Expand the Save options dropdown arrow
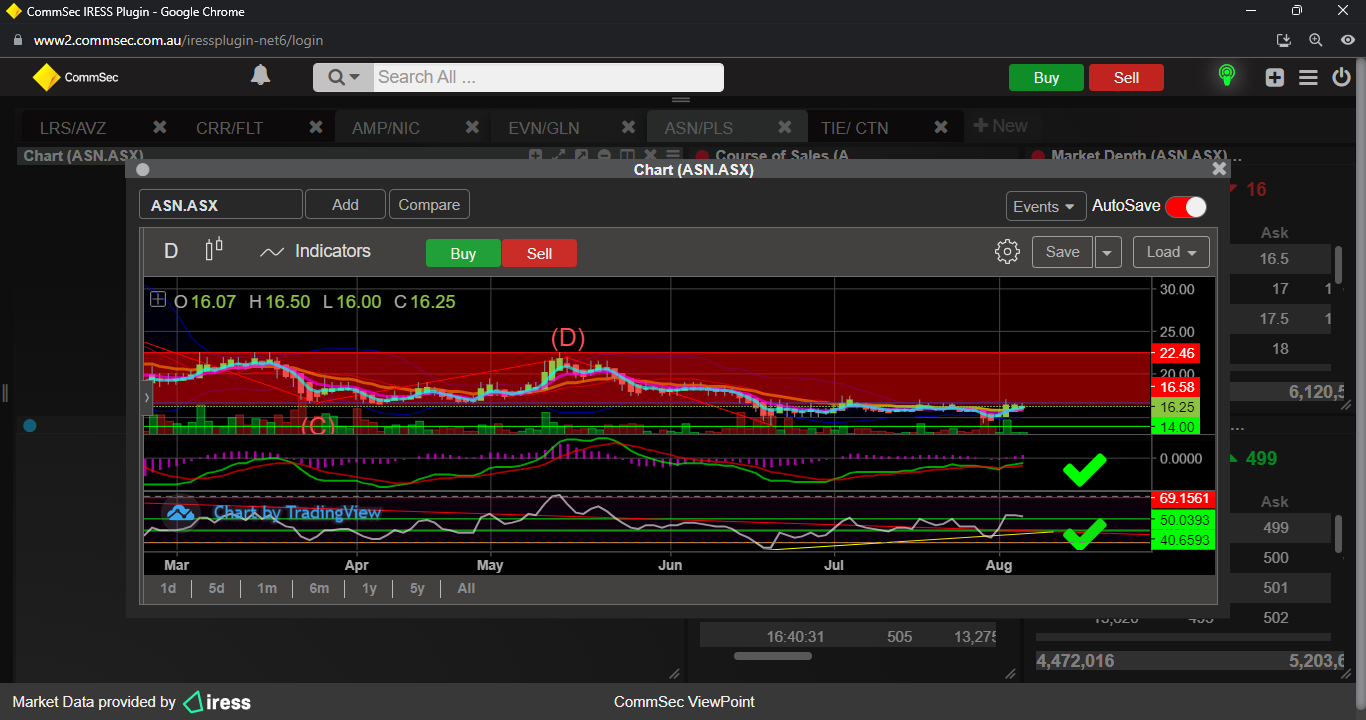 pyautogui.click(x=1107, y=252)
